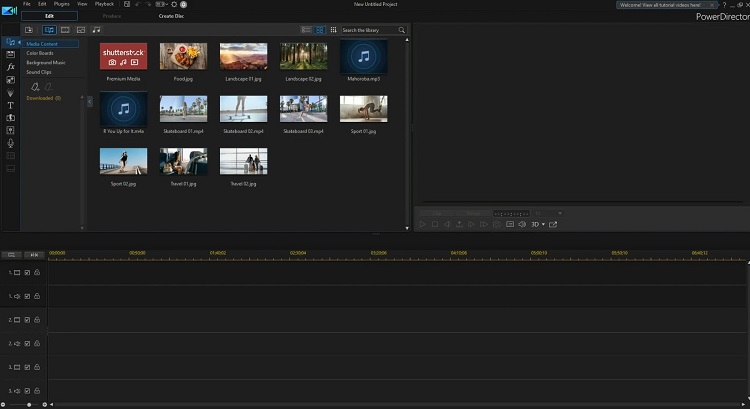The image size is (750, 409).
Task: Uncheck the enable checkbox for video track 1
Action: click(x=27, y=272)
